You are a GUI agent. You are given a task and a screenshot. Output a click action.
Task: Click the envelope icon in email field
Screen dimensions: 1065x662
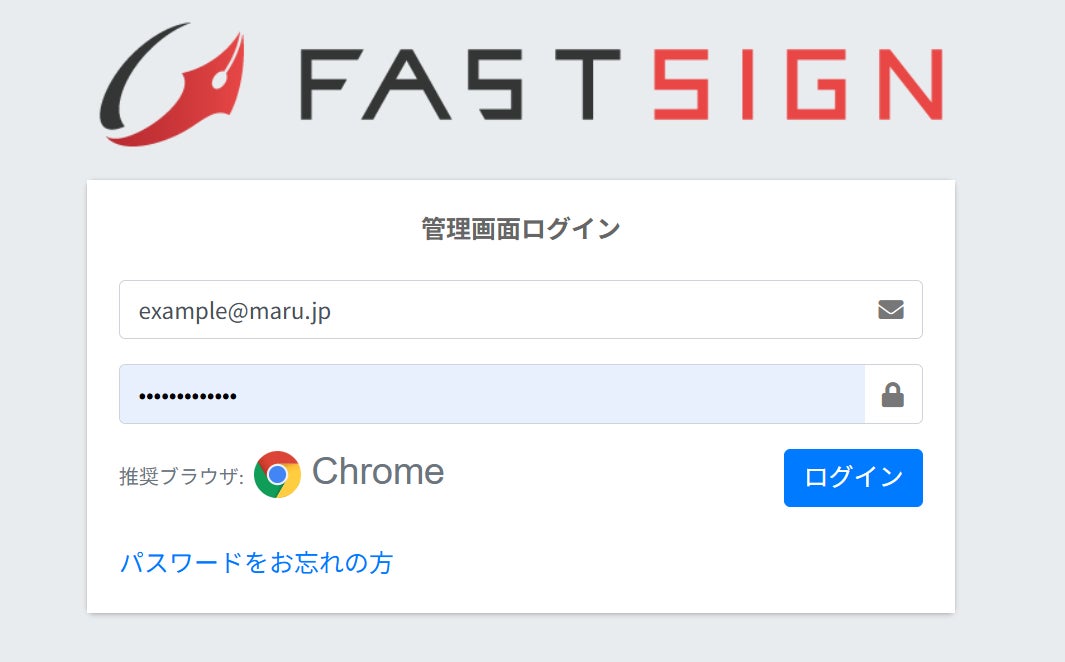(x=891, y=310)
